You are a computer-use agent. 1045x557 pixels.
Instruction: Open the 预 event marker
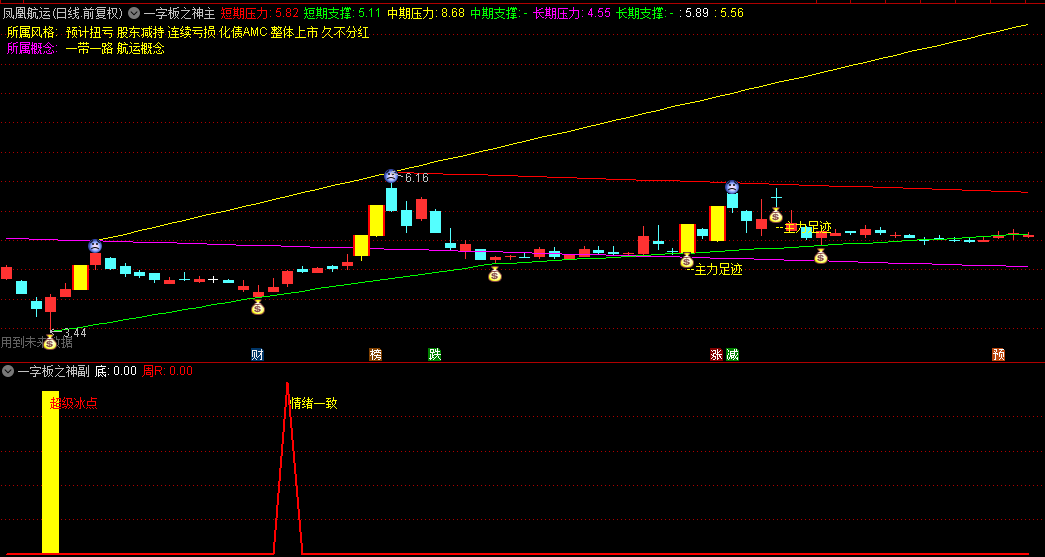[998, 354]
